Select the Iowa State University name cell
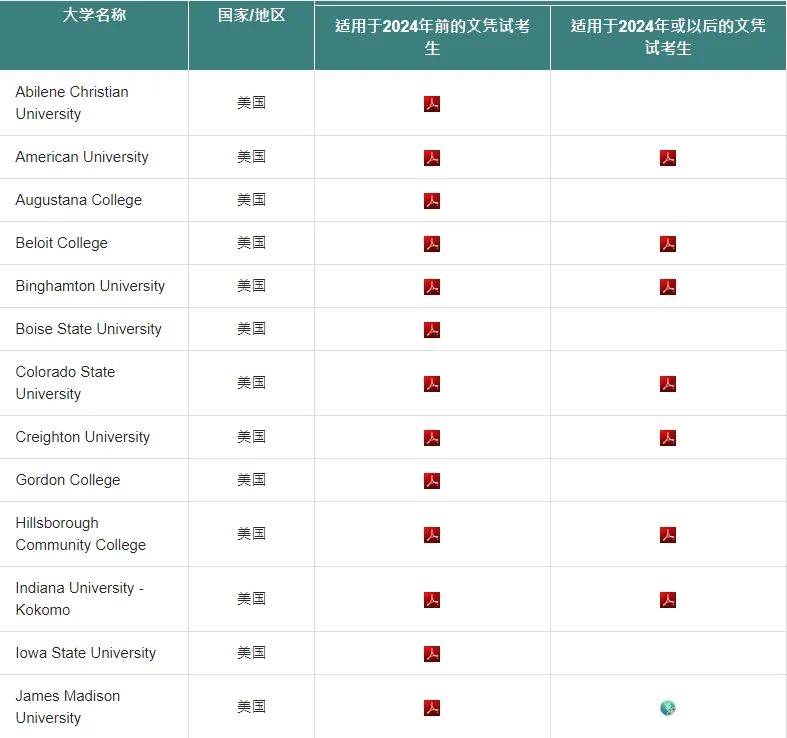The height and width of the screenshot is (738, 787). click(x=94, y=653)
